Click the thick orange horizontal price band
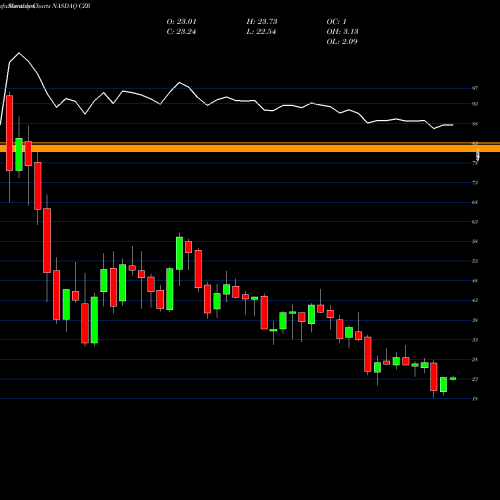The image size is (500, 500). tap(250, 148)
